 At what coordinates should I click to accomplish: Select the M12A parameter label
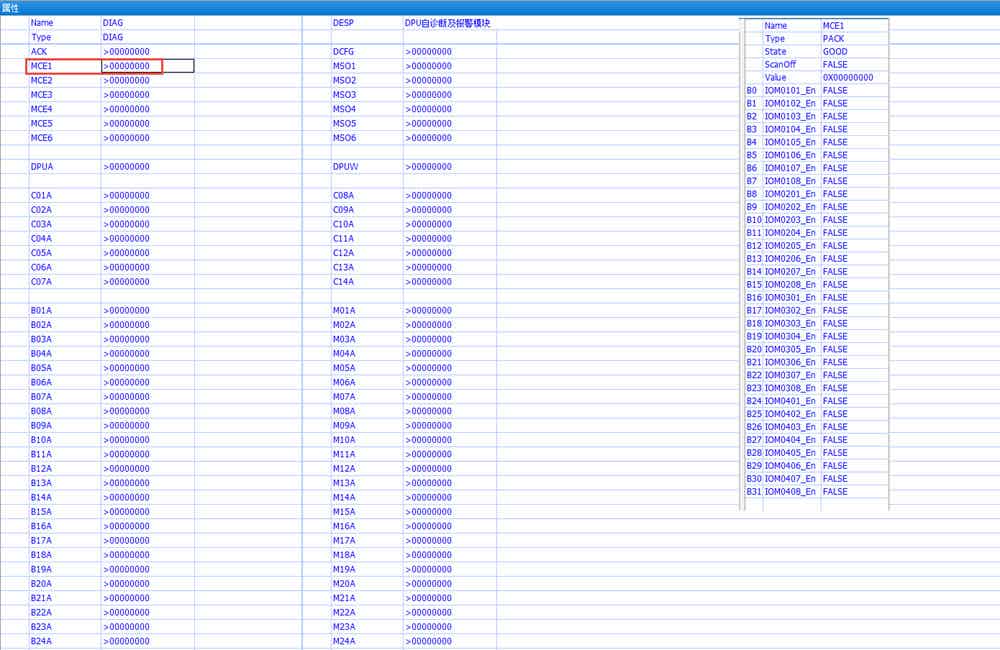point(344,469)
